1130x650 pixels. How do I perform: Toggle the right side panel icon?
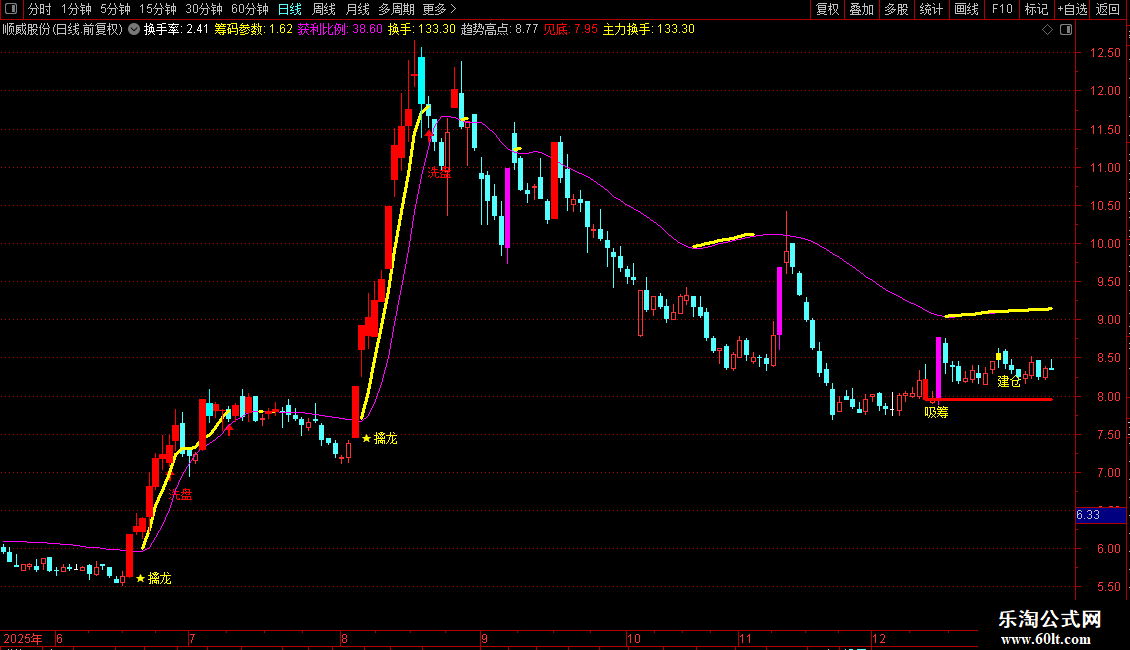(1066, 30)
